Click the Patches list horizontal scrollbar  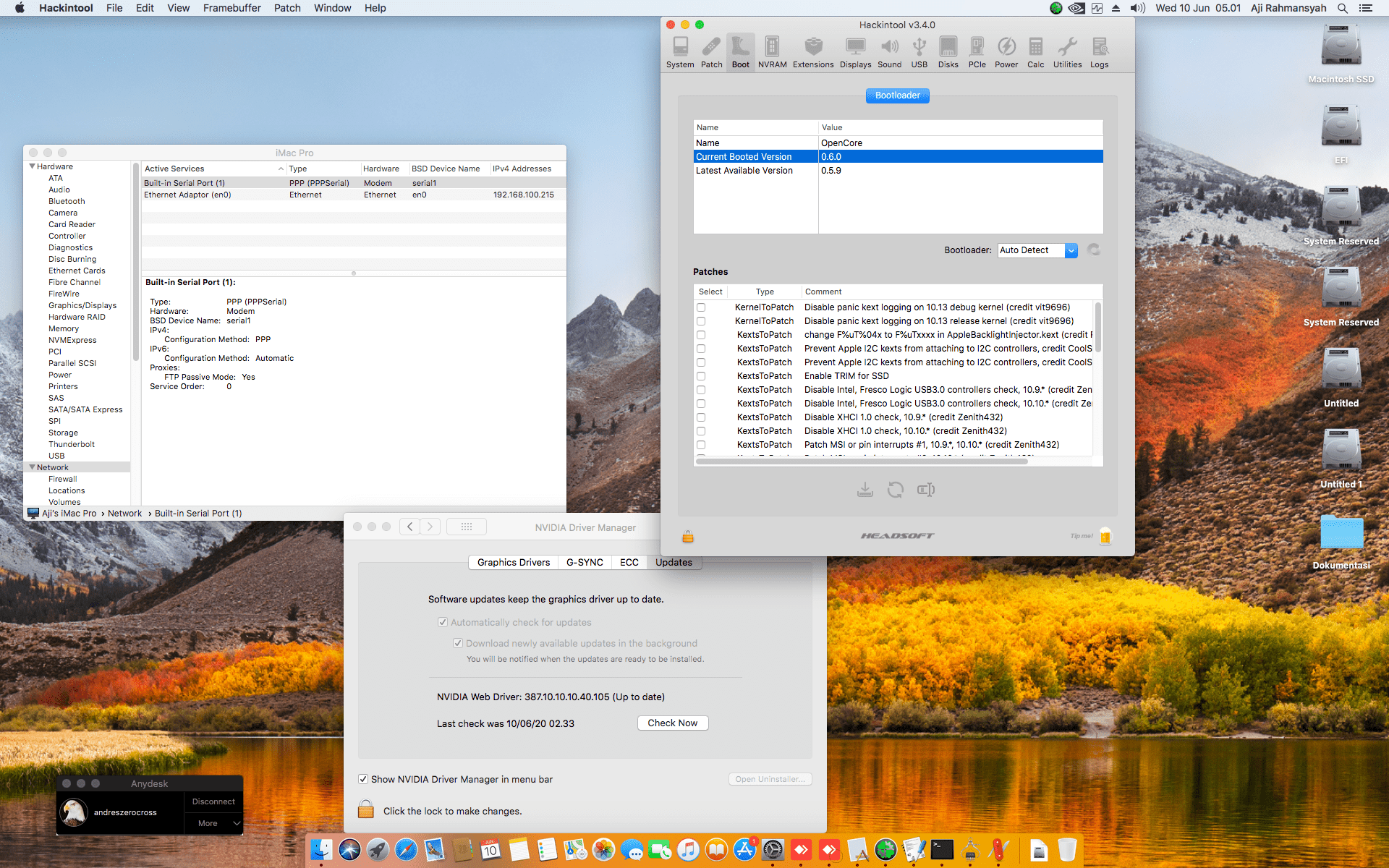[862, 461]
